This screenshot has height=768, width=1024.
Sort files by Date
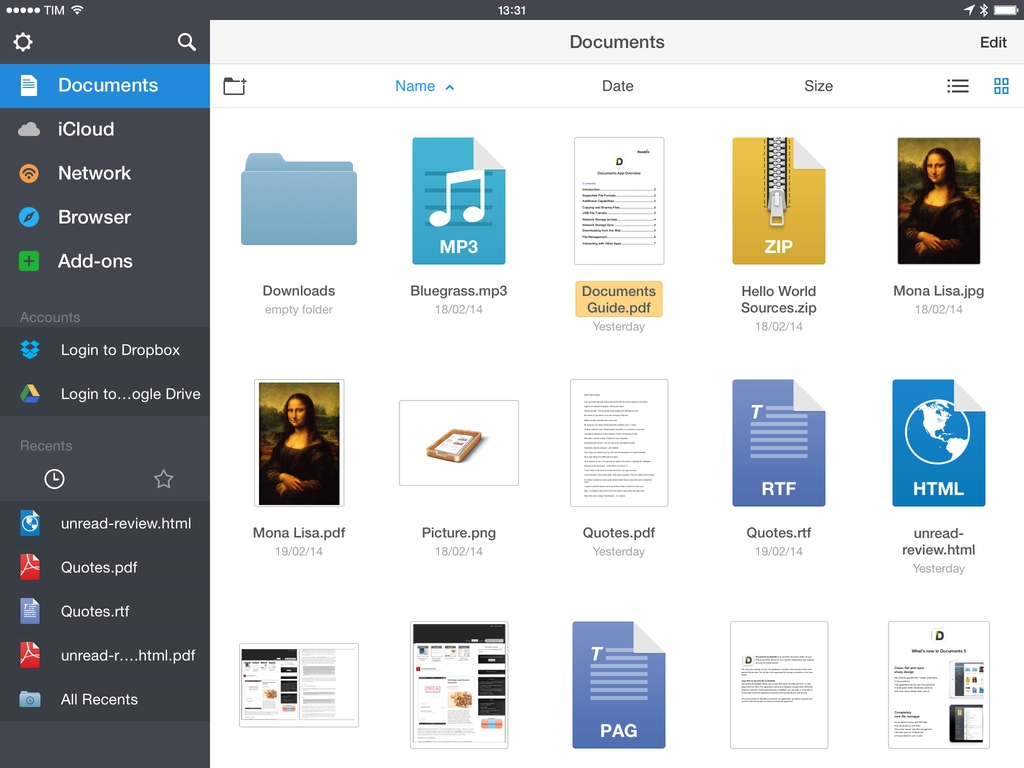click(x=617, y=86)
